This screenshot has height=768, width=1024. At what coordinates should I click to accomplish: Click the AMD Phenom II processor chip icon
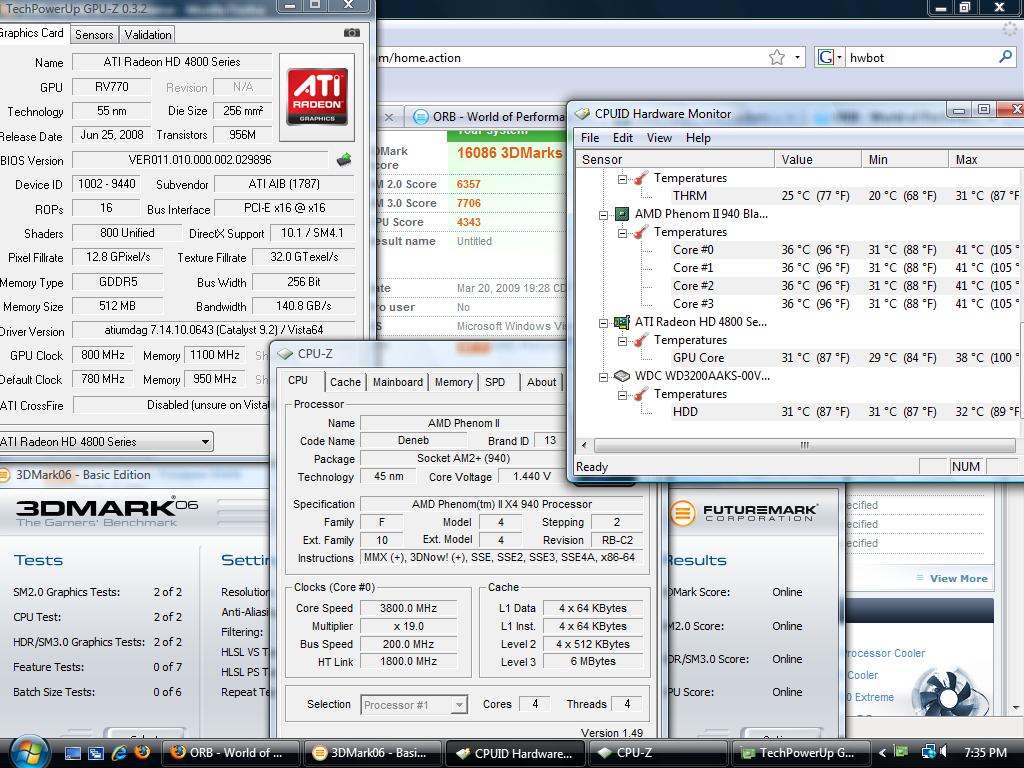[x=622, y=214]
